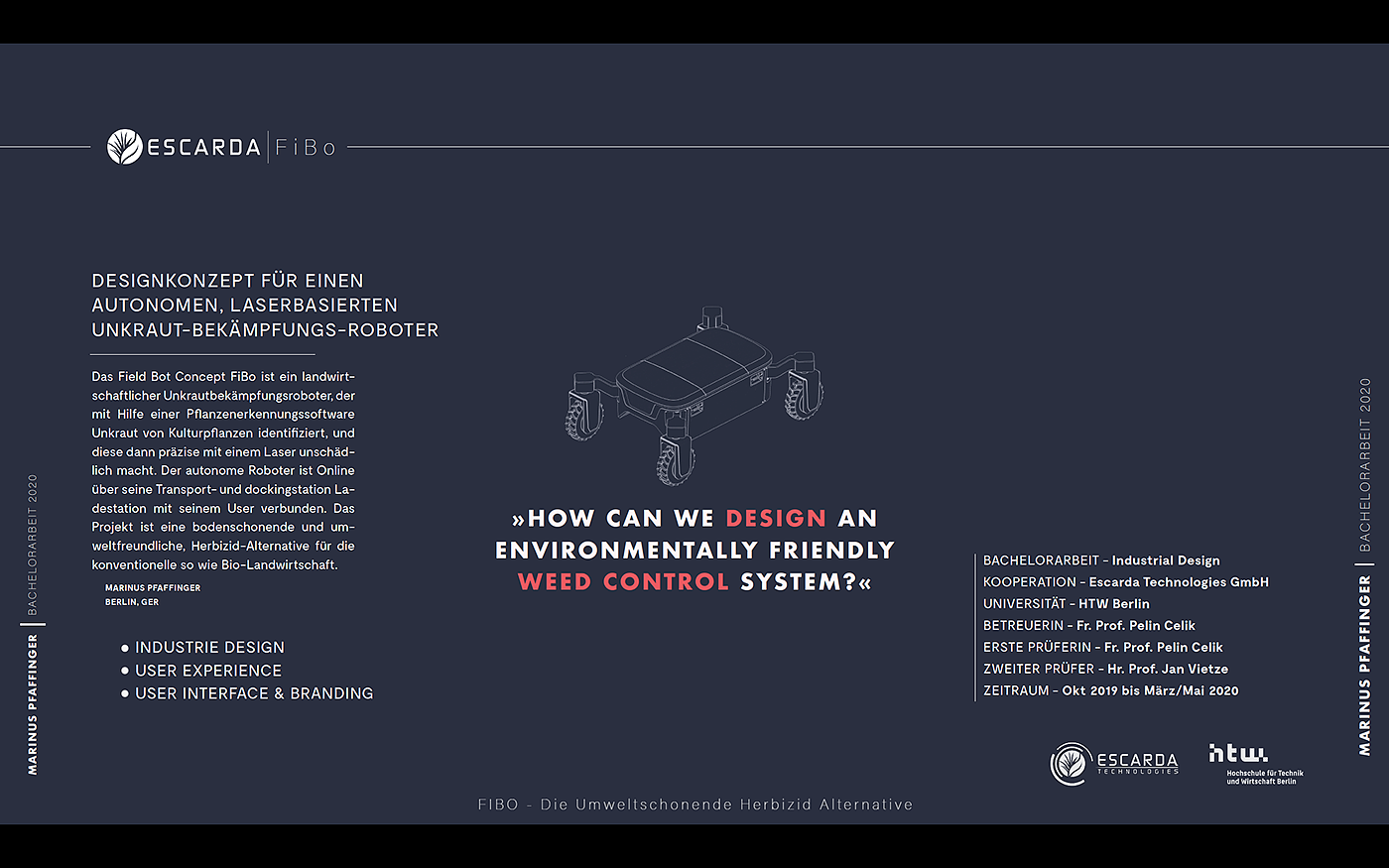1389x868 pixels.
Task: Select the "USER INTERFACE & BRANDING" bullet item
Action: (x=247, y=693)
